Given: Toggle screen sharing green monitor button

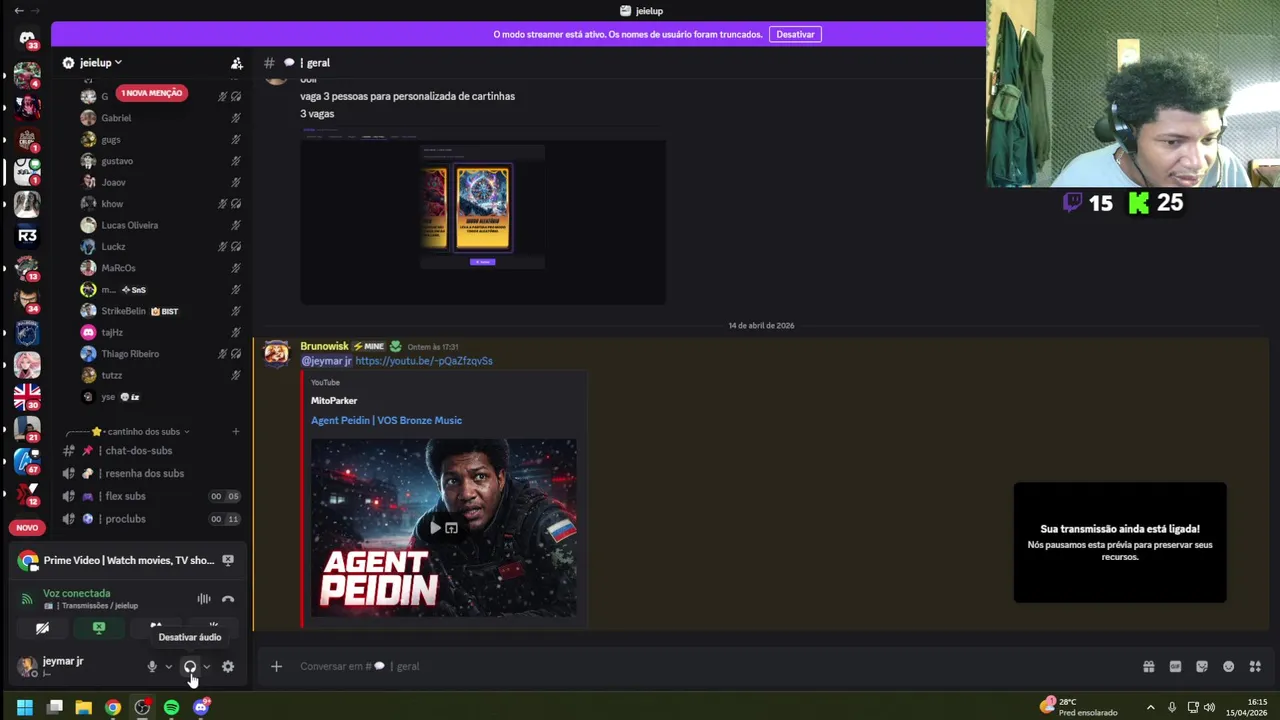Looking at the screenshot, I should [99, 628].
